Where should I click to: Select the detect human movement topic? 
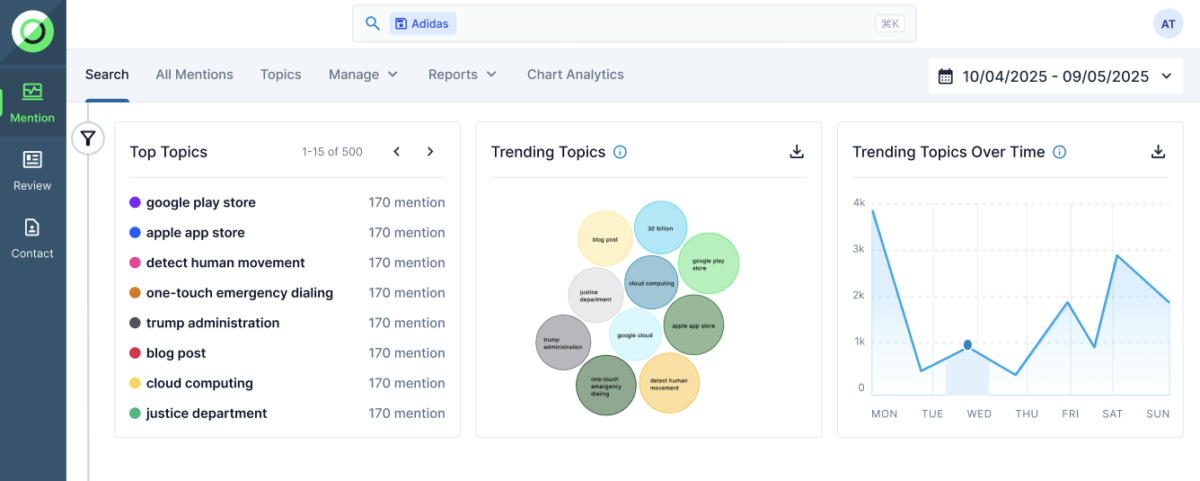287,262
